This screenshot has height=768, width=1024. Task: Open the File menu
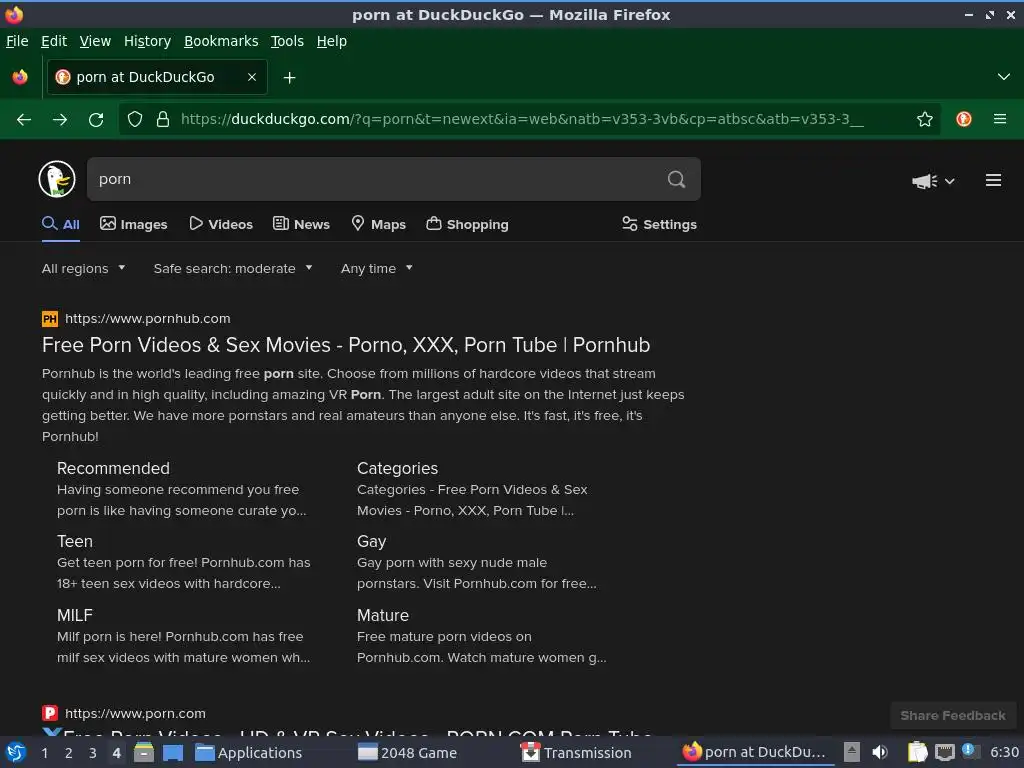(x=17, y=41)
